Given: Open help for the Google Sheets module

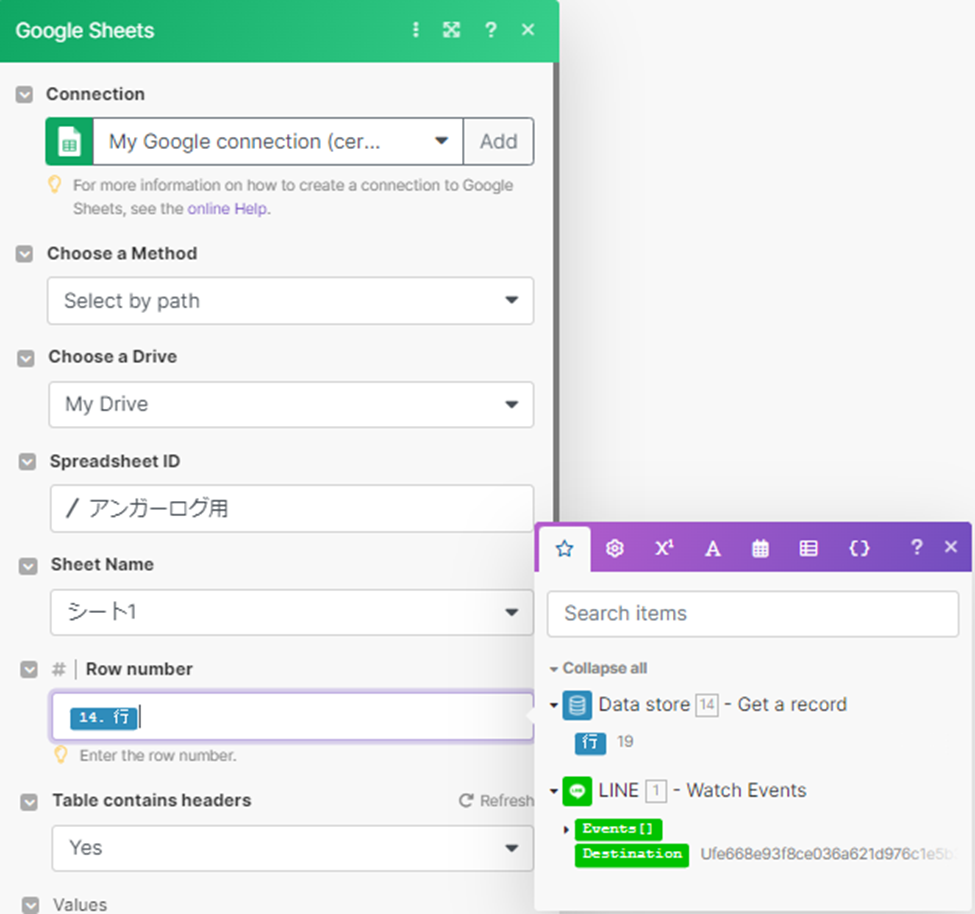Looking at the screenshot, I should (x=491, y=30).
